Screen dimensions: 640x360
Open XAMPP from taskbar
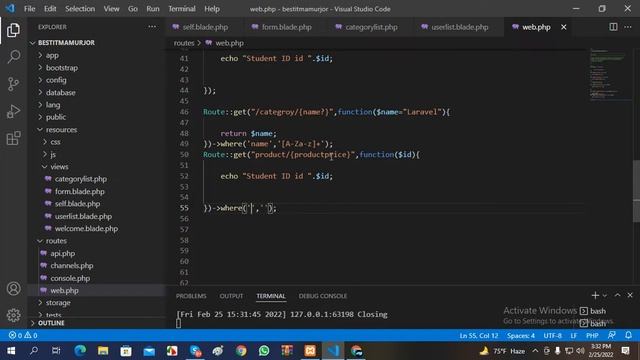point(310,351)
